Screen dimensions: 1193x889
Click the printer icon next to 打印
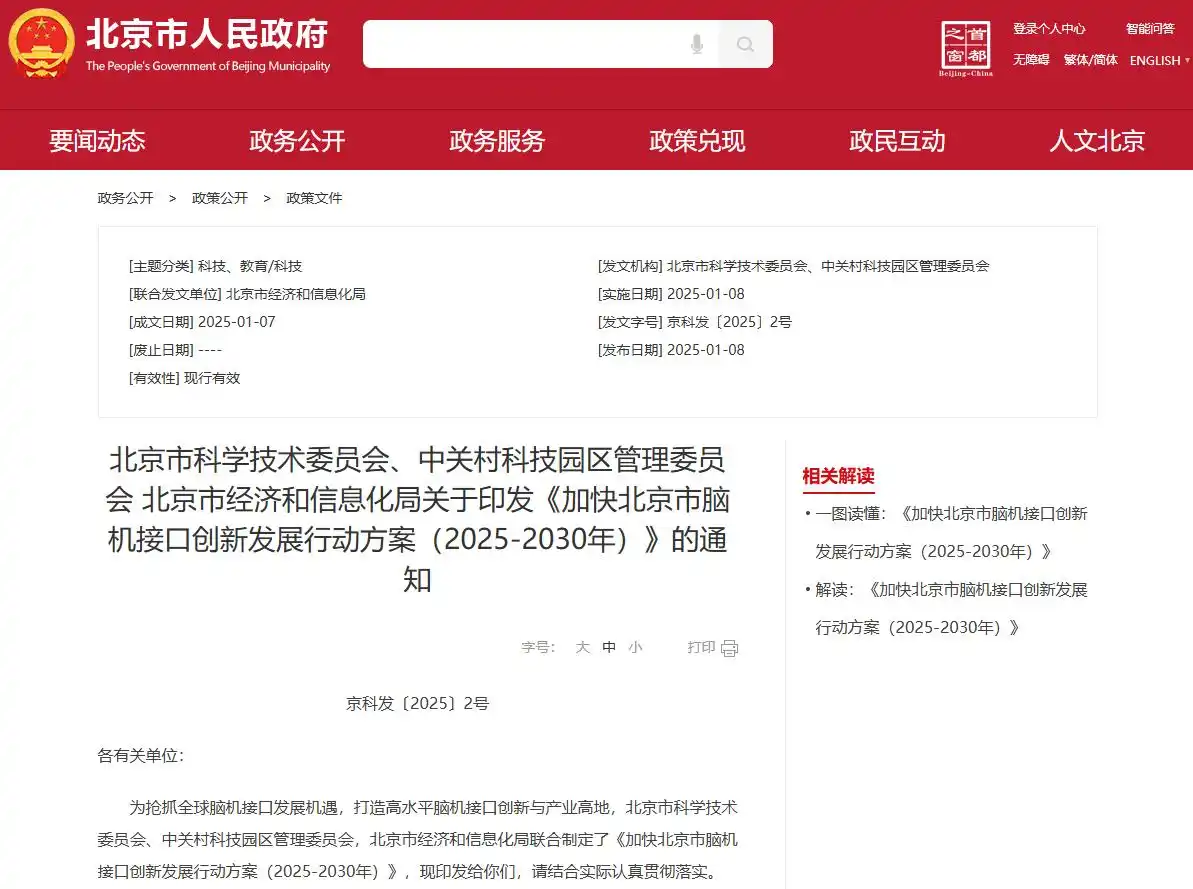pyautogui.click(x=729, y=648)
